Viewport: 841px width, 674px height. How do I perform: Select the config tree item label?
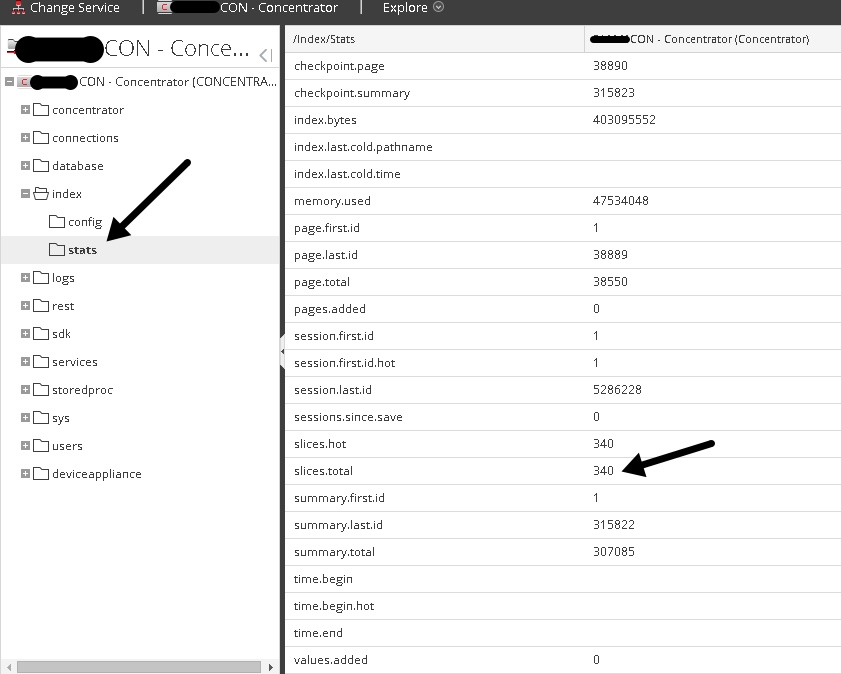pyautogui.click(x=85, y=222)
